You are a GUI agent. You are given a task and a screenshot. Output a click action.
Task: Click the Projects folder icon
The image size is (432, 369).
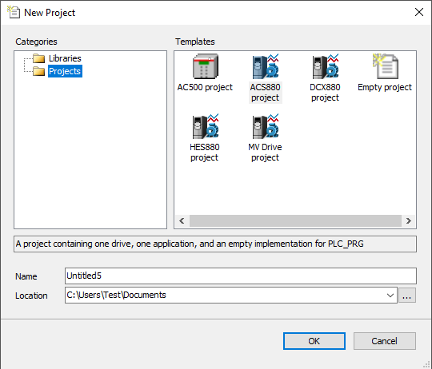point(39,71)
